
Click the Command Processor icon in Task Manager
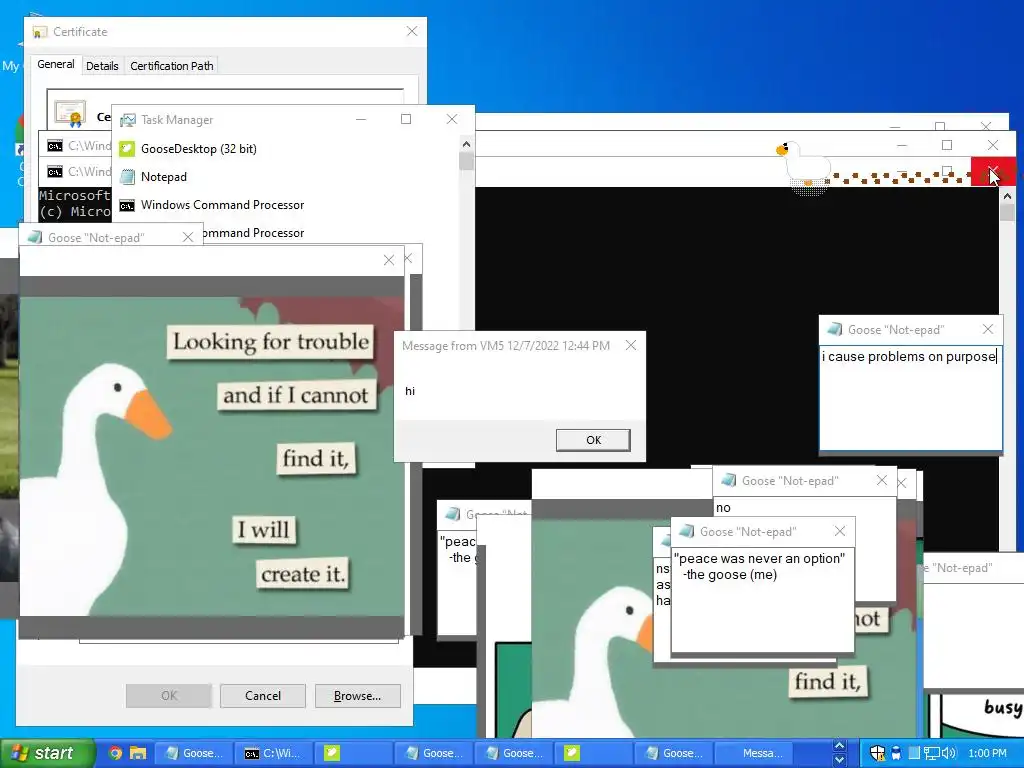click(127, 205)
